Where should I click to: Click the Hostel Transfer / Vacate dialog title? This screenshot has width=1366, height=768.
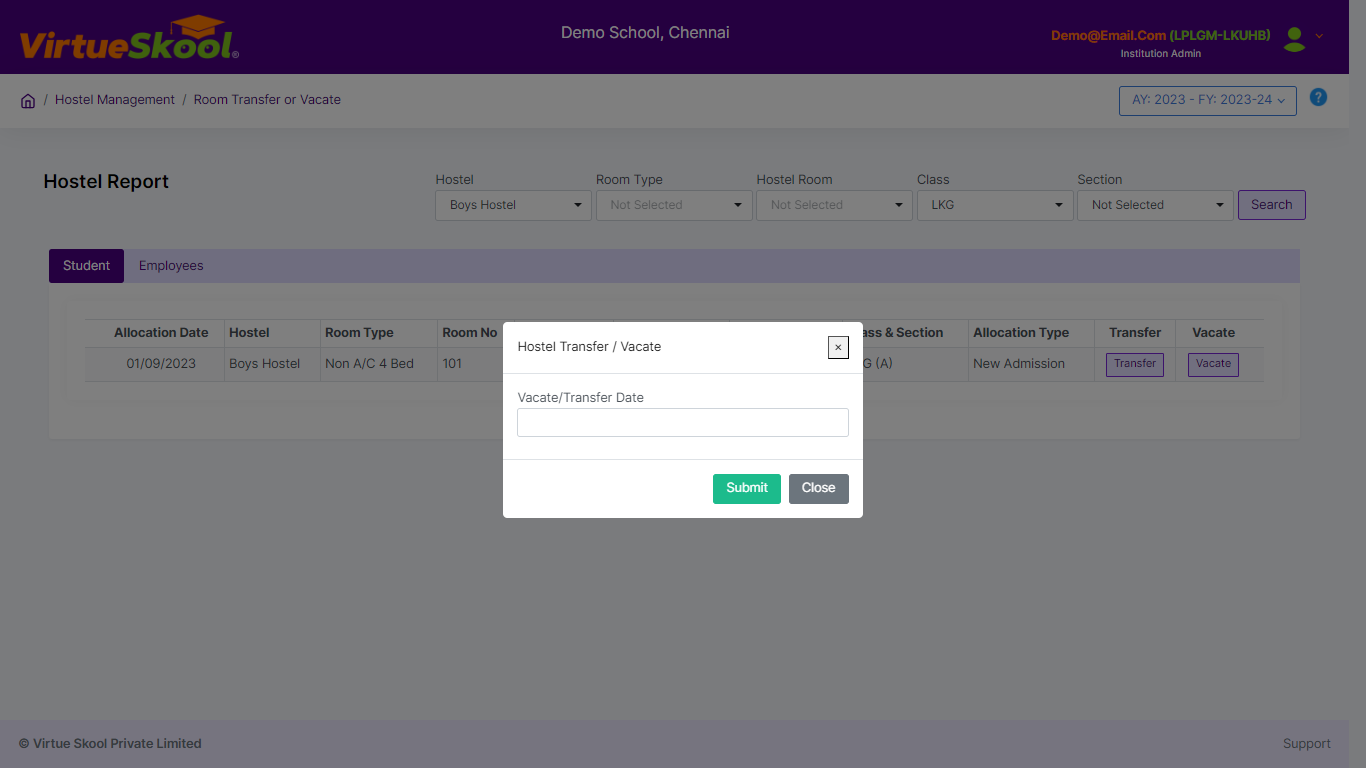[589, 347]
